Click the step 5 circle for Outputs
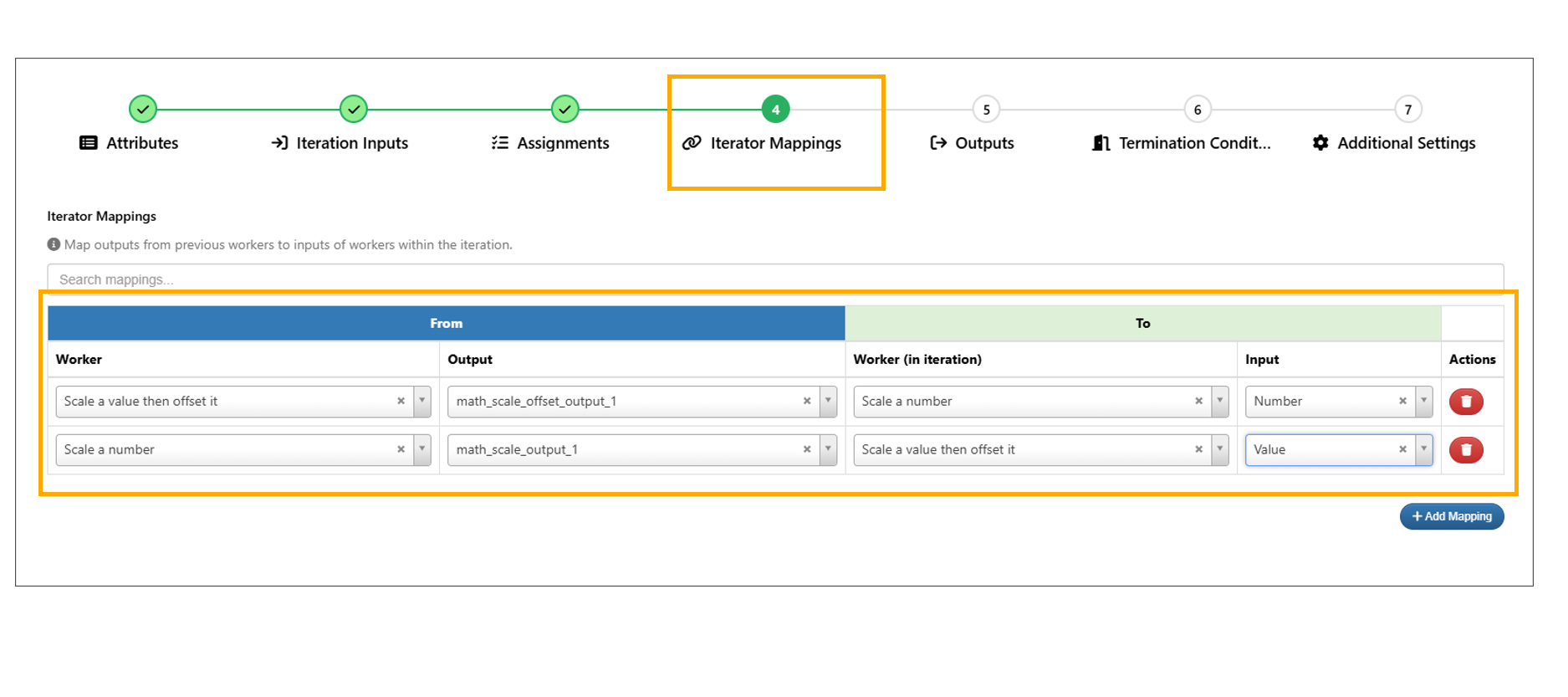Viewport: 1568px width, 697px height. 986,110
